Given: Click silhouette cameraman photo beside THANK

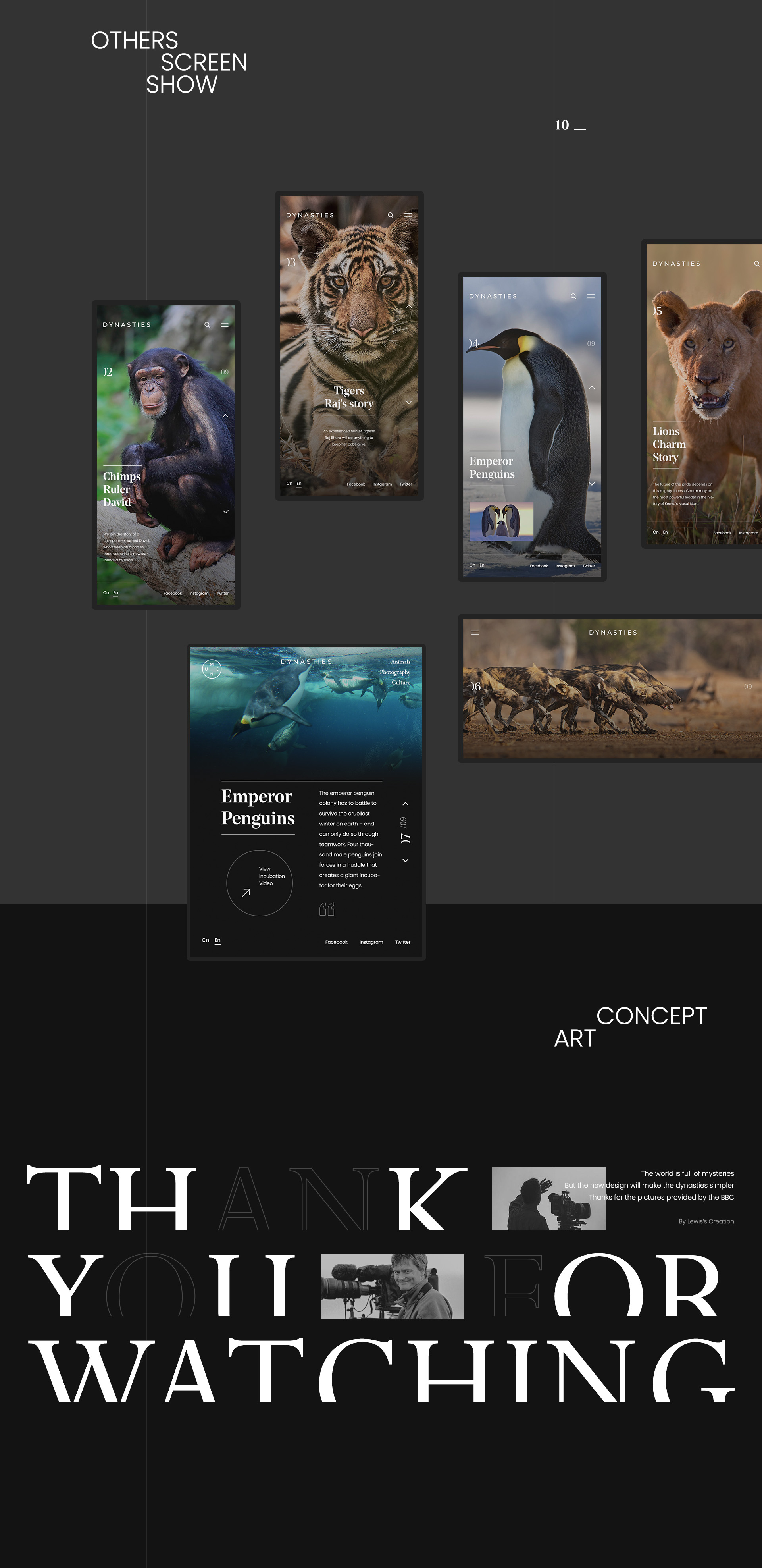Looking at the screenshot, I should (548, 1198).
